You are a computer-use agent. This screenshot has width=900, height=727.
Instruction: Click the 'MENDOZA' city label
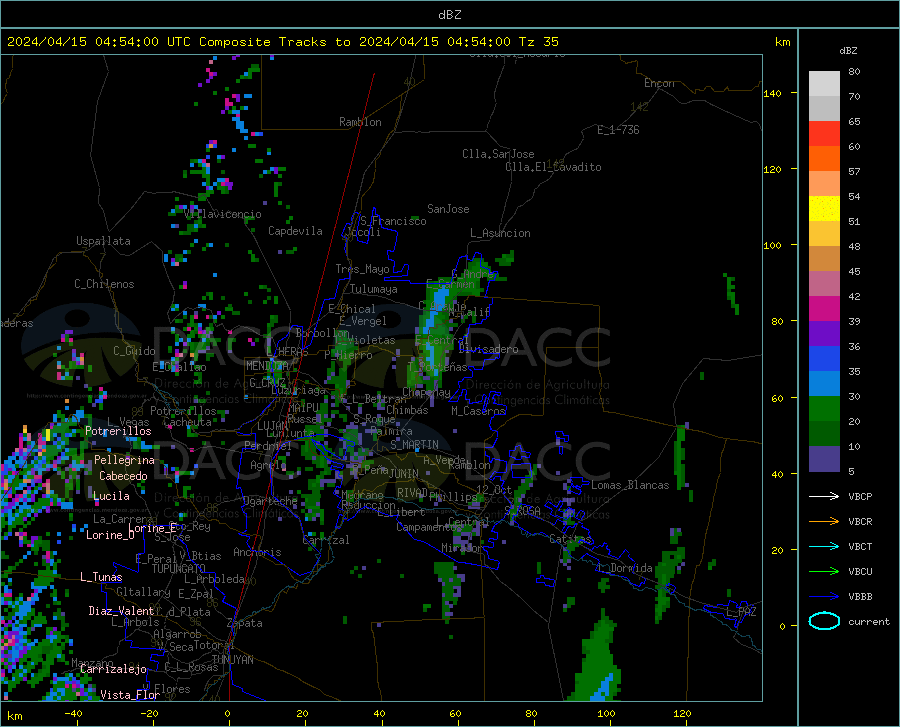[267, 366]
